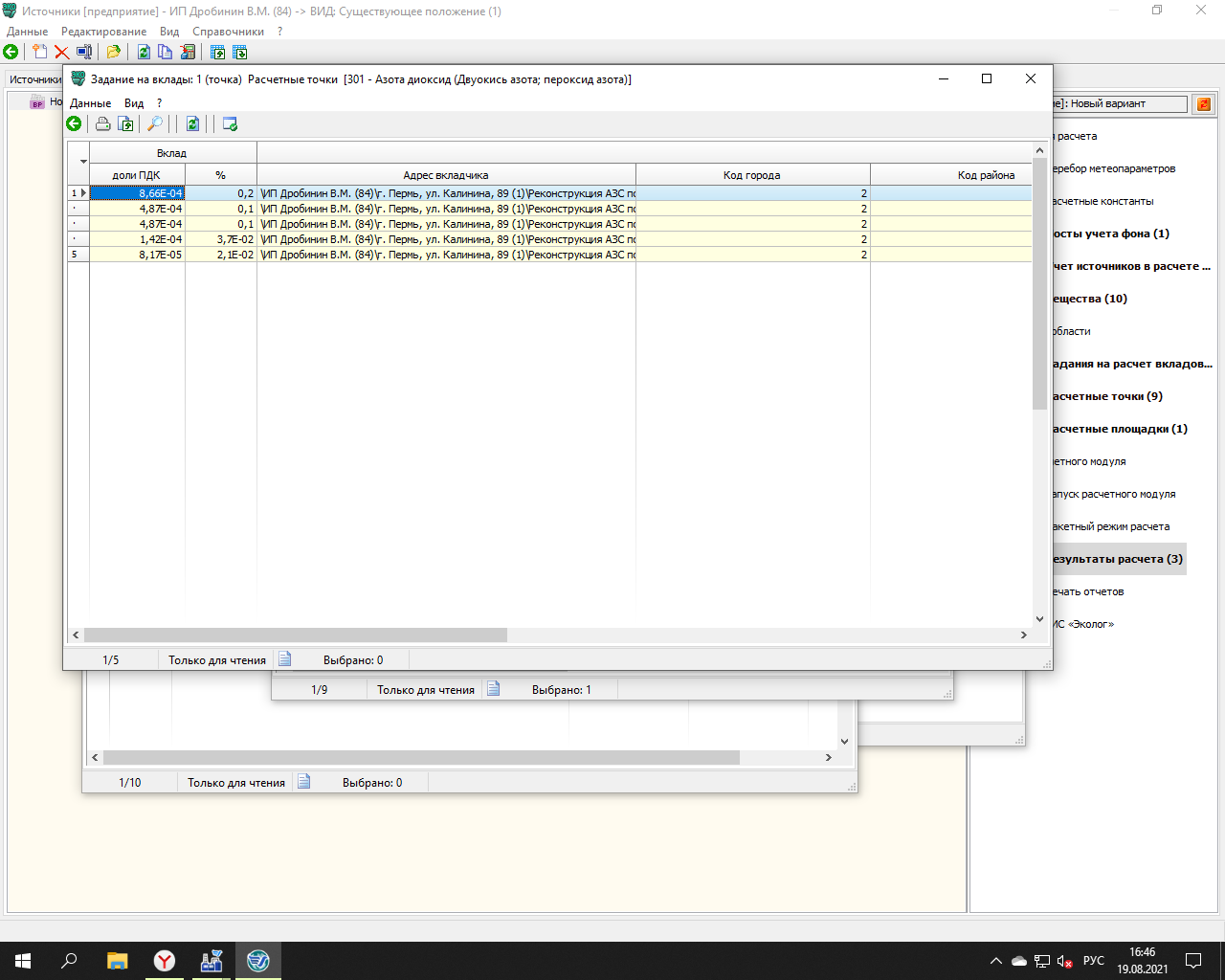Open Расчетные площадки (1) in the side panel
The width and height of the screenshot is (1225, 980).
[x=1120, y=429]
